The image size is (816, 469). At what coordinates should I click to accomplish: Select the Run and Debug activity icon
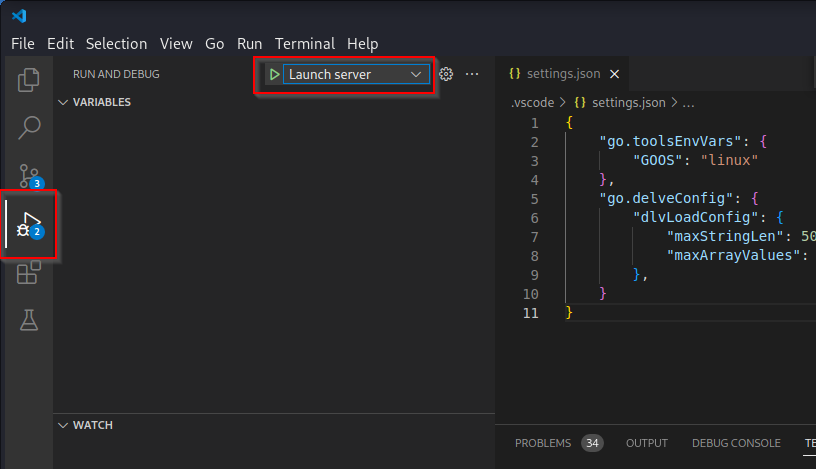(x=29, y=225)
